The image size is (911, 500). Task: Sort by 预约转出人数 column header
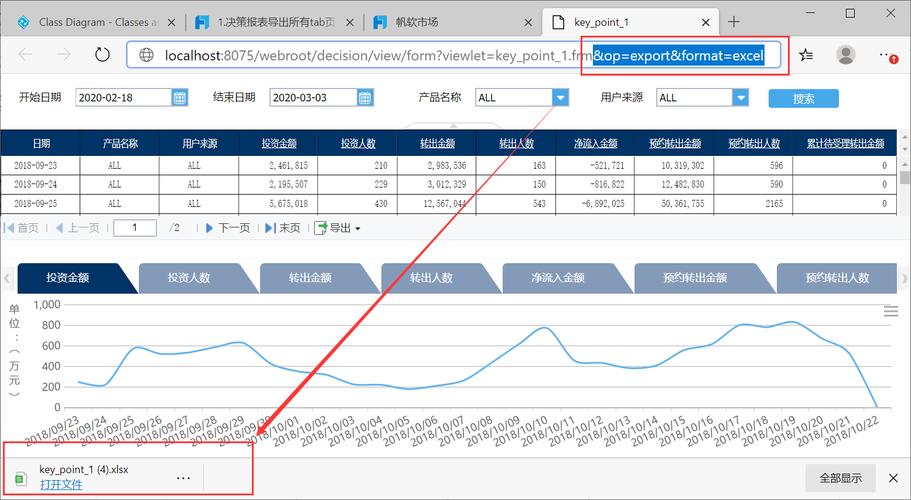click(754, 143)
